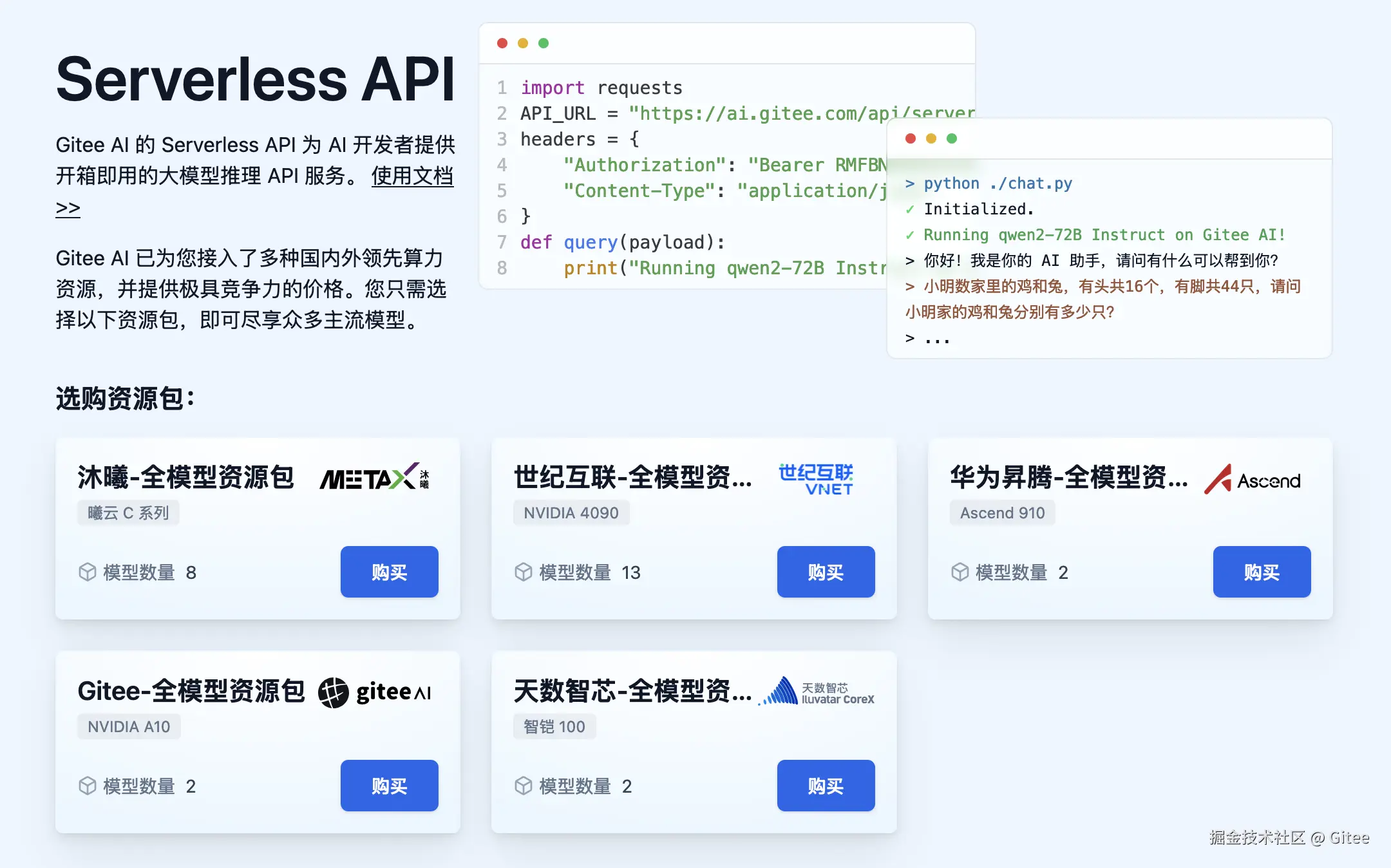Buy the 世纪互联 resource package
Screen dimensions: 1391x868
coord(826,572)
